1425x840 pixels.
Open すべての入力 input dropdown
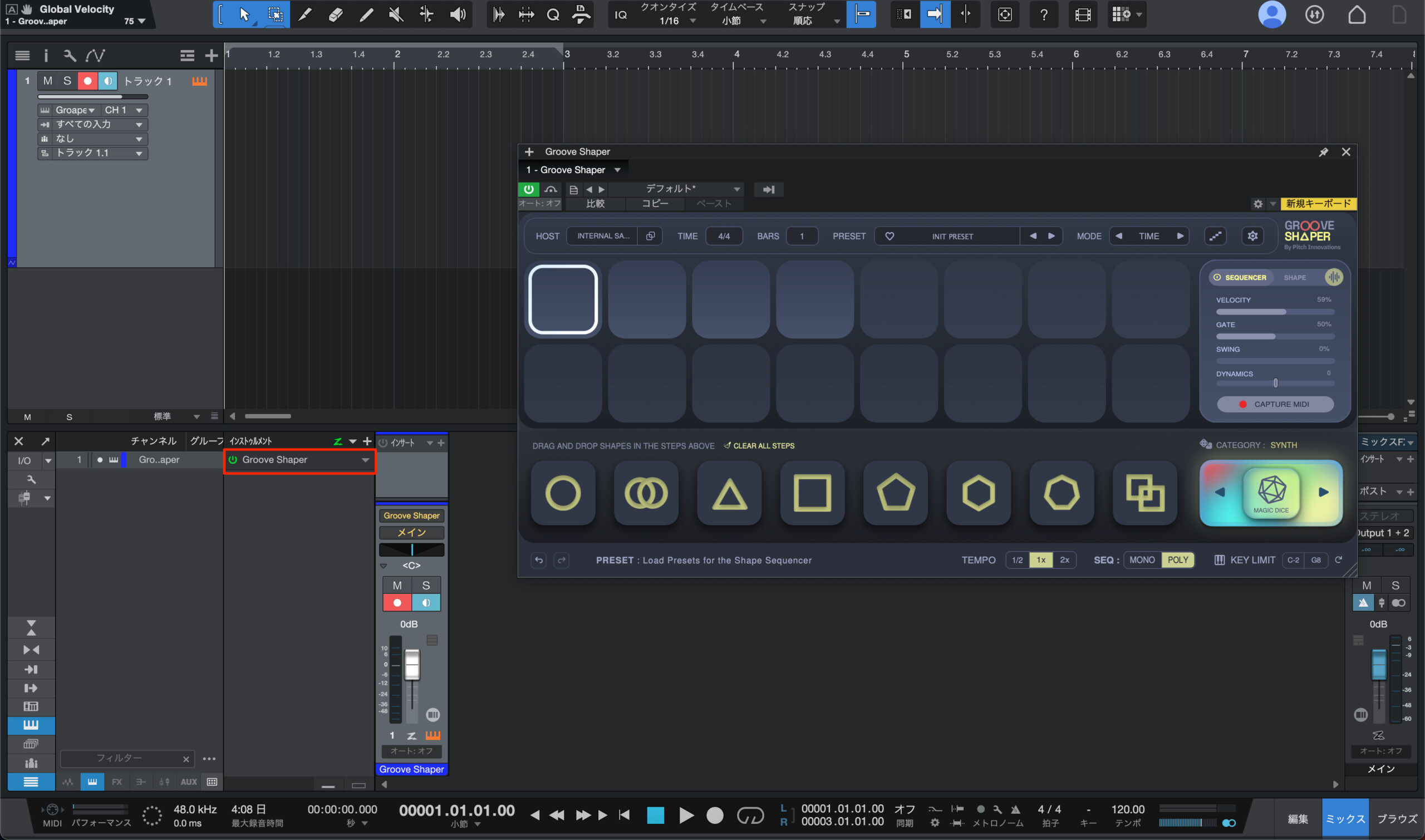point(93,124)
